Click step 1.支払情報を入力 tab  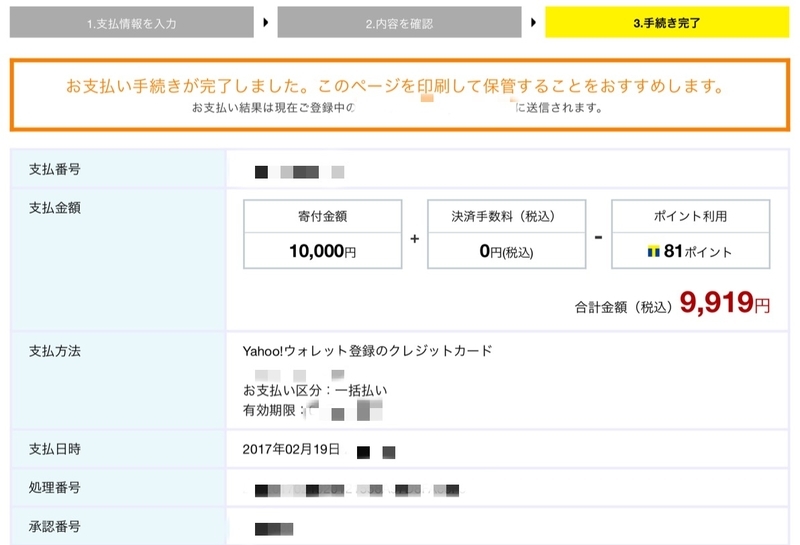click(132, 22)
